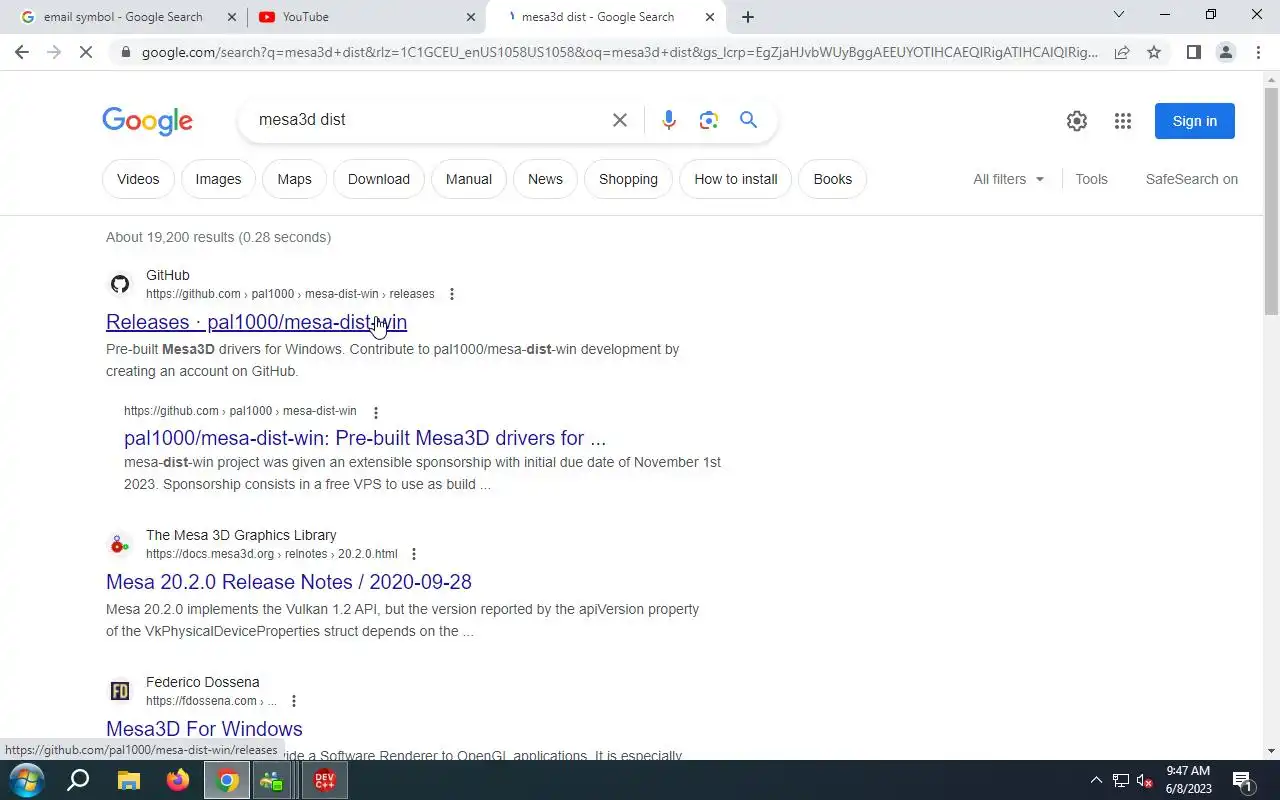Viewport: 1280px width, 800px height.
Task: Open a new browser tab
Action: tap(748, 17)
